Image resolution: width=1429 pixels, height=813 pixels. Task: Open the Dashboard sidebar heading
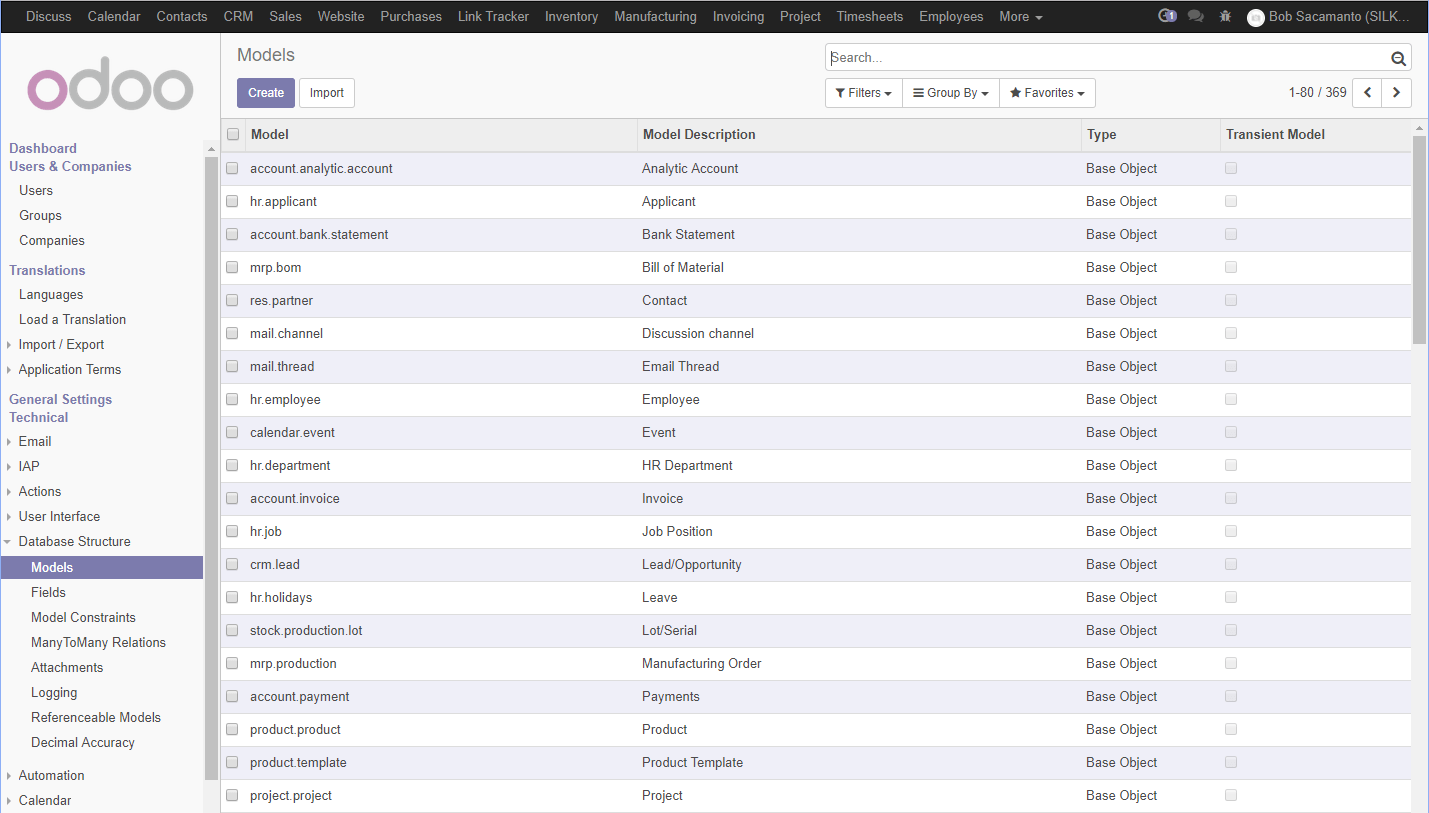pos(43,148)
